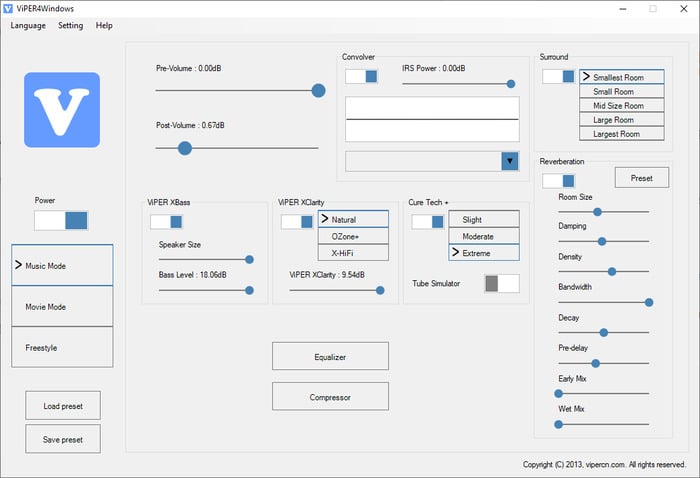Click the 'Pre-Volume : 0.00dB' label
700x478 pixels.
[188, 68]
